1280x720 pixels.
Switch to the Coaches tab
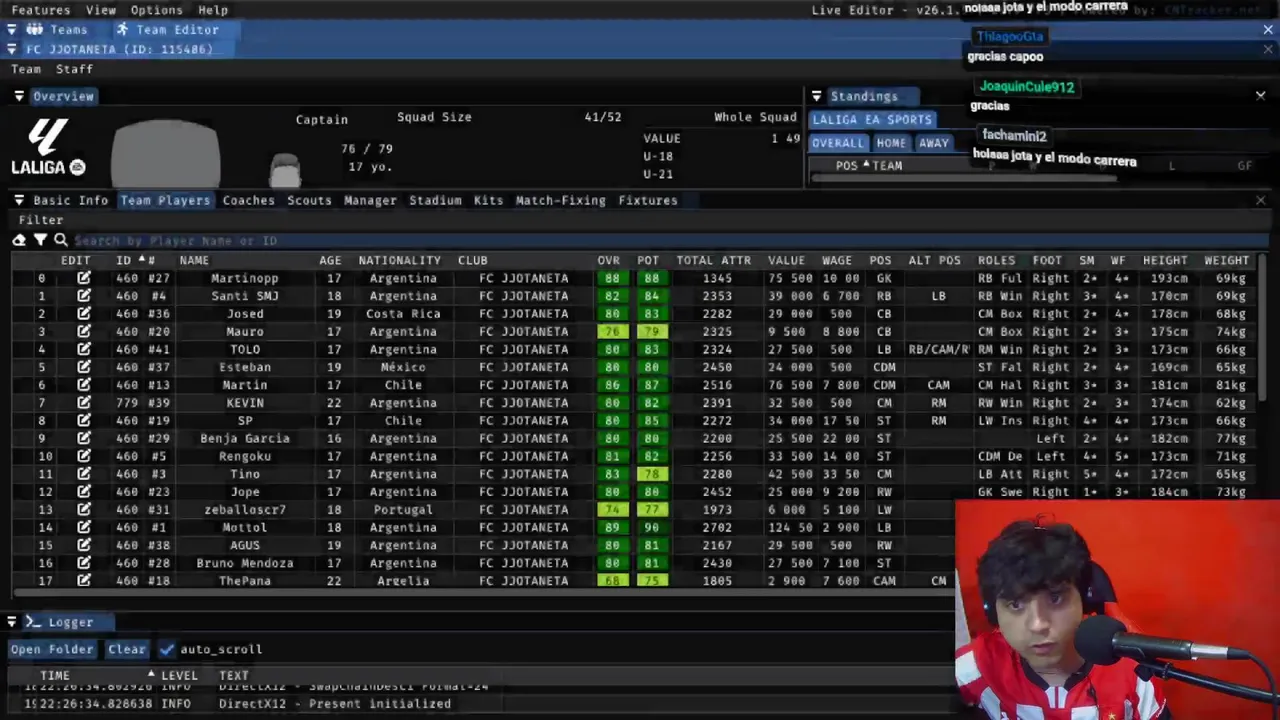[249, 200]
